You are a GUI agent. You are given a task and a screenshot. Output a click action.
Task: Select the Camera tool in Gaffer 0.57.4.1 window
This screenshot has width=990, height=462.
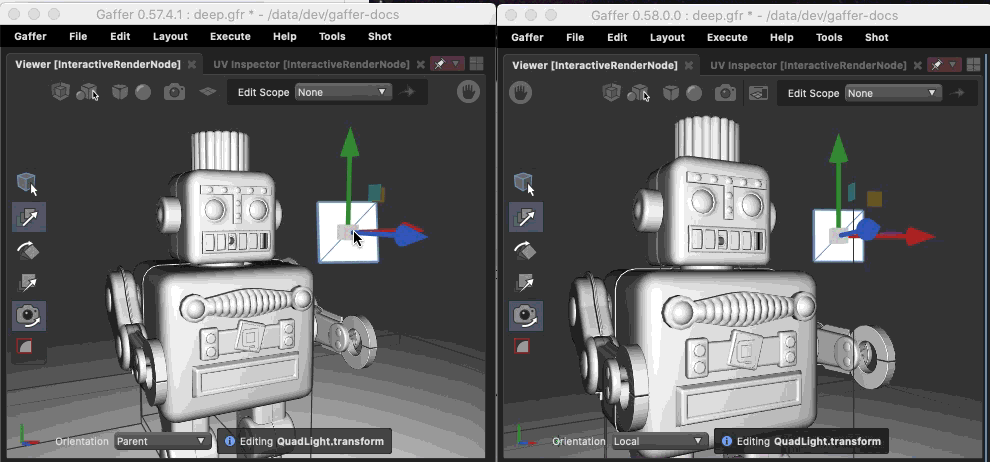(x=28, y=316)
